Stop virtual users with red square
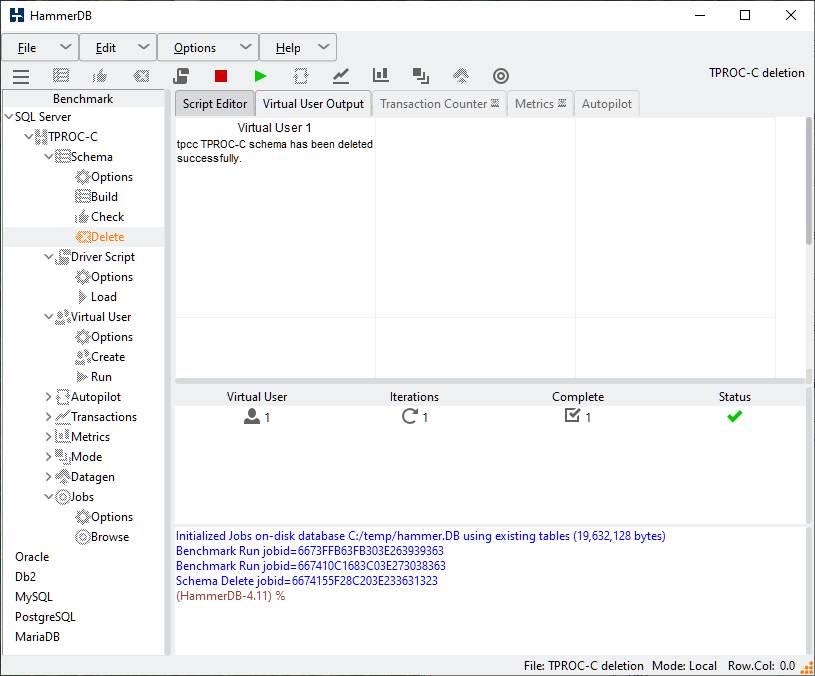This screenshot has height=676, width=815. (x=221, y=76)
